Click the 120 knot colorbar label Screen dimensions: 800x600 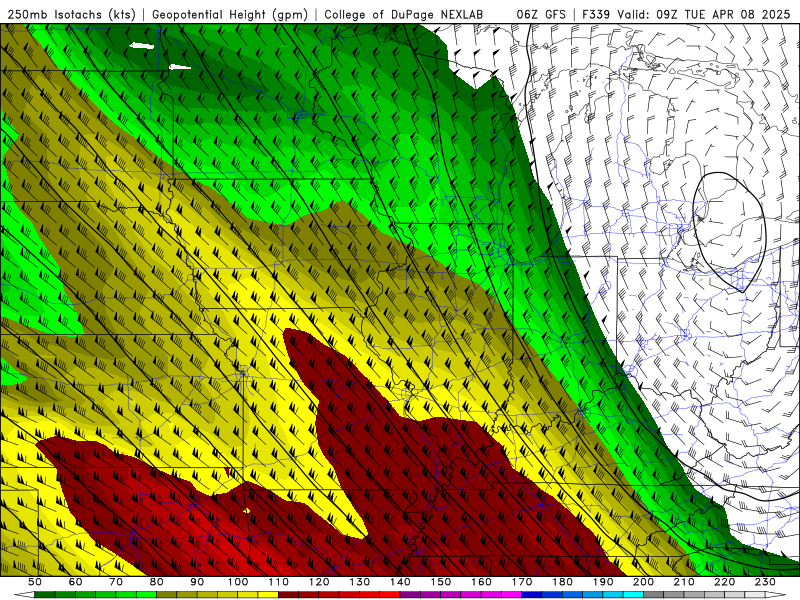319,582
